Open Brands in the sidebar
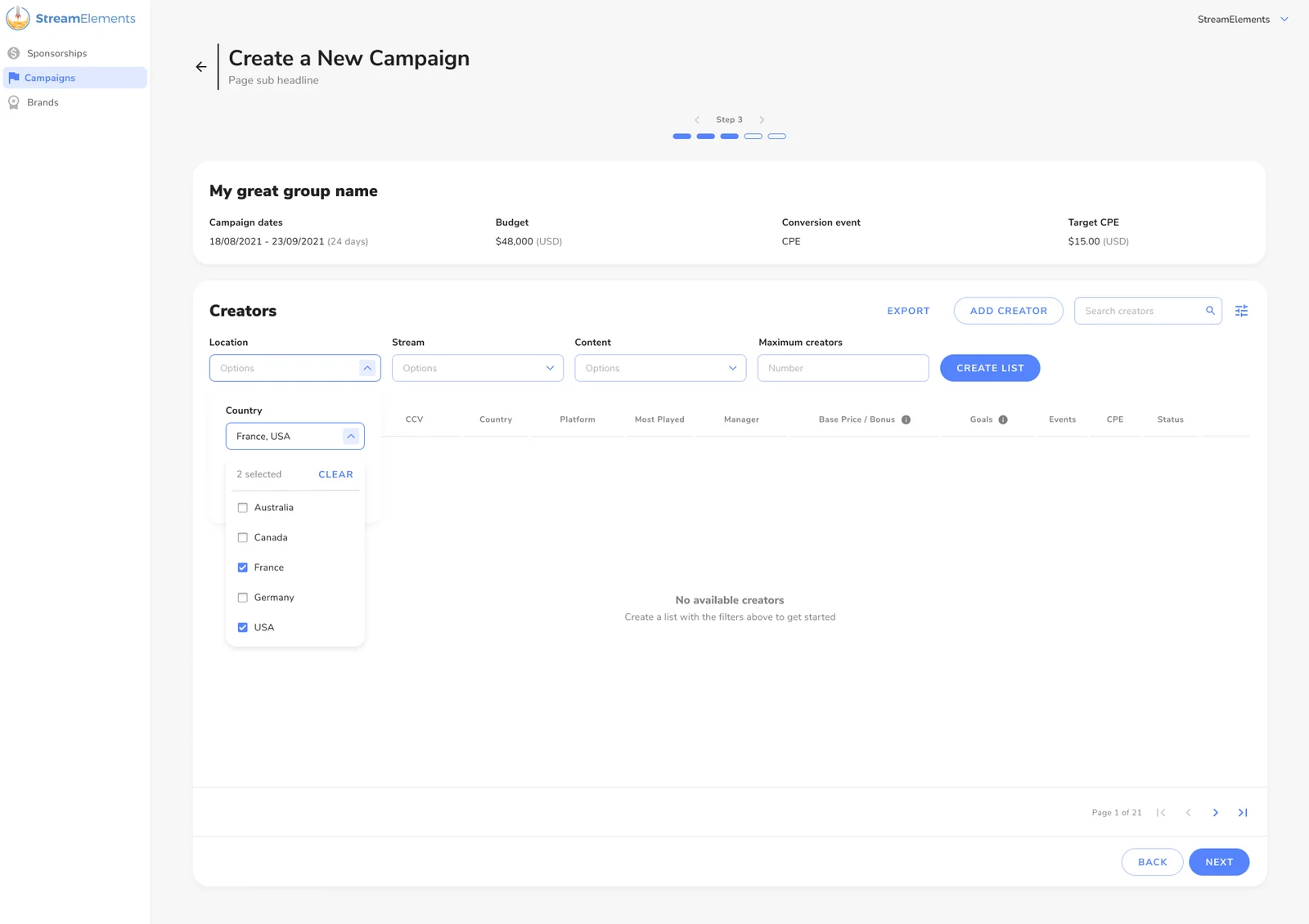The width and height of the screenshot is (1309, 924). tap(75, 103)
